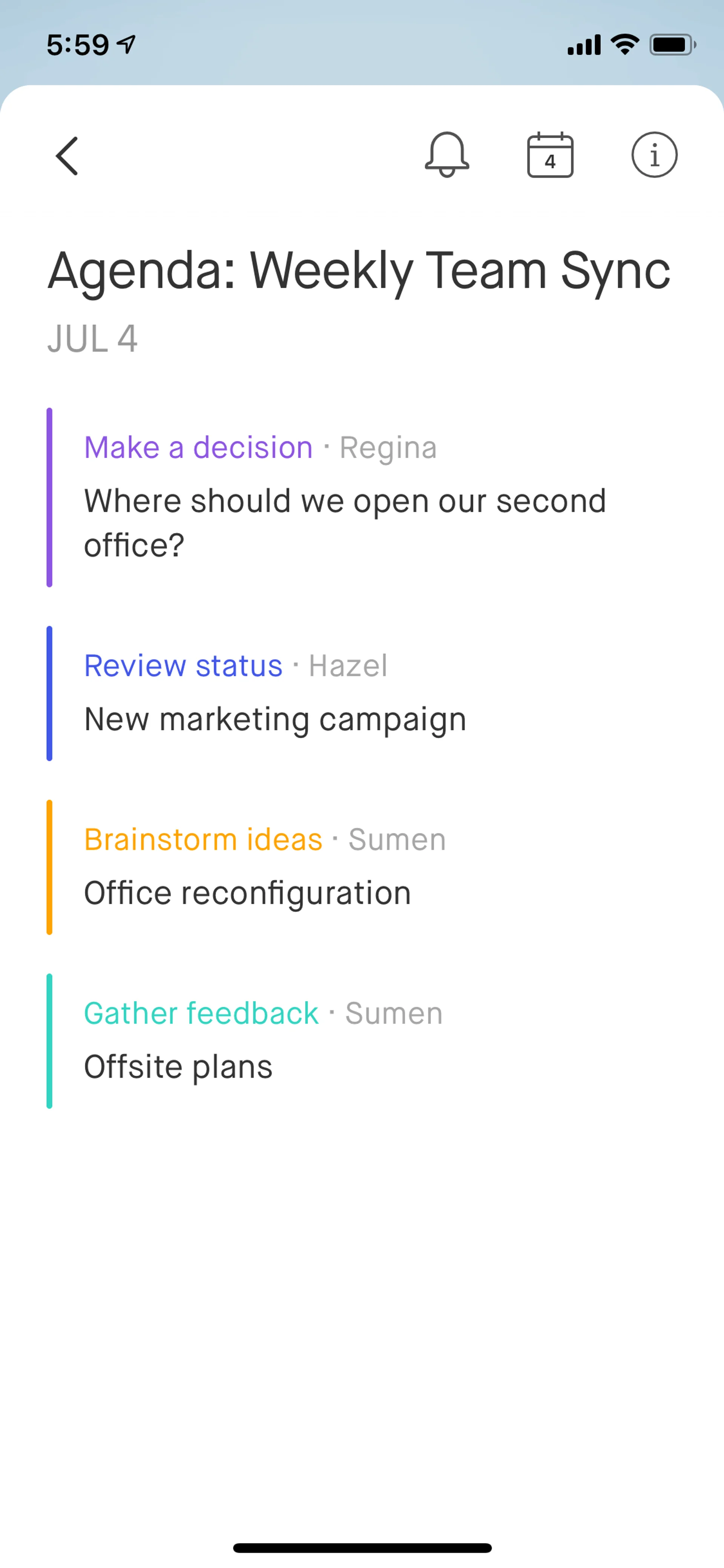Tap the Wi-Fi status icon
This screenshot has height=1568, width=724.
625,45
